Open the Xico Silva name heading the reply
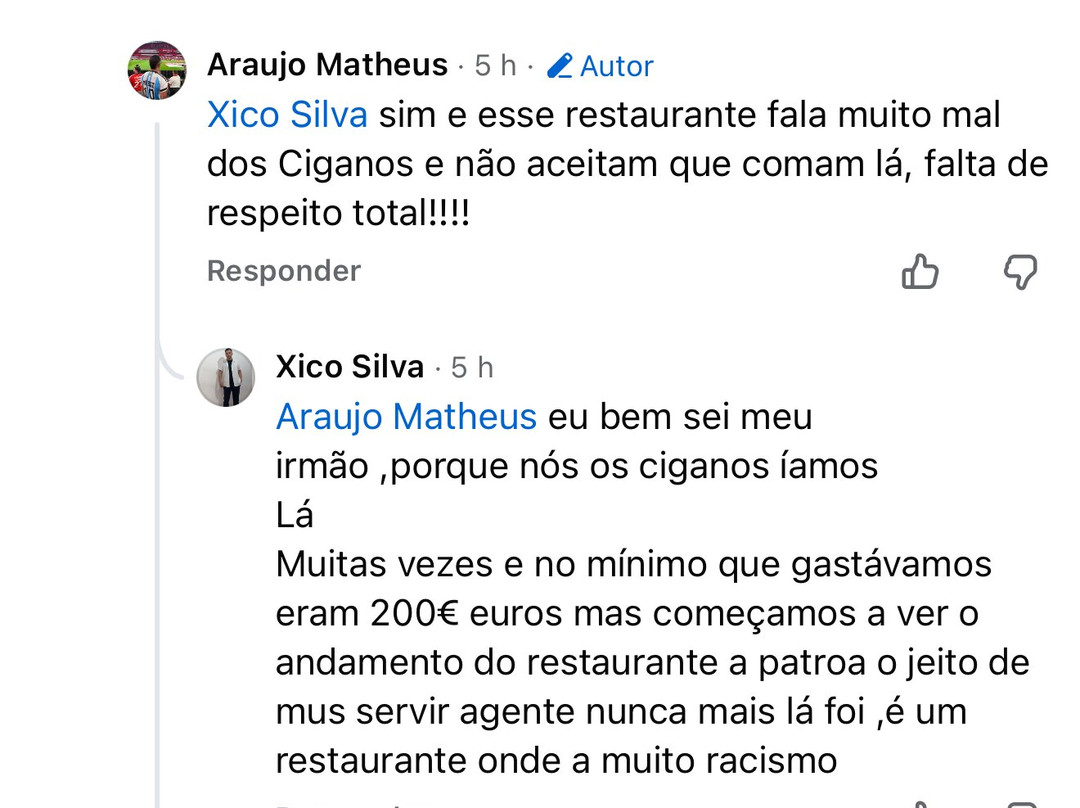Viewport: 1080px width, 808px height. (350, 367)
